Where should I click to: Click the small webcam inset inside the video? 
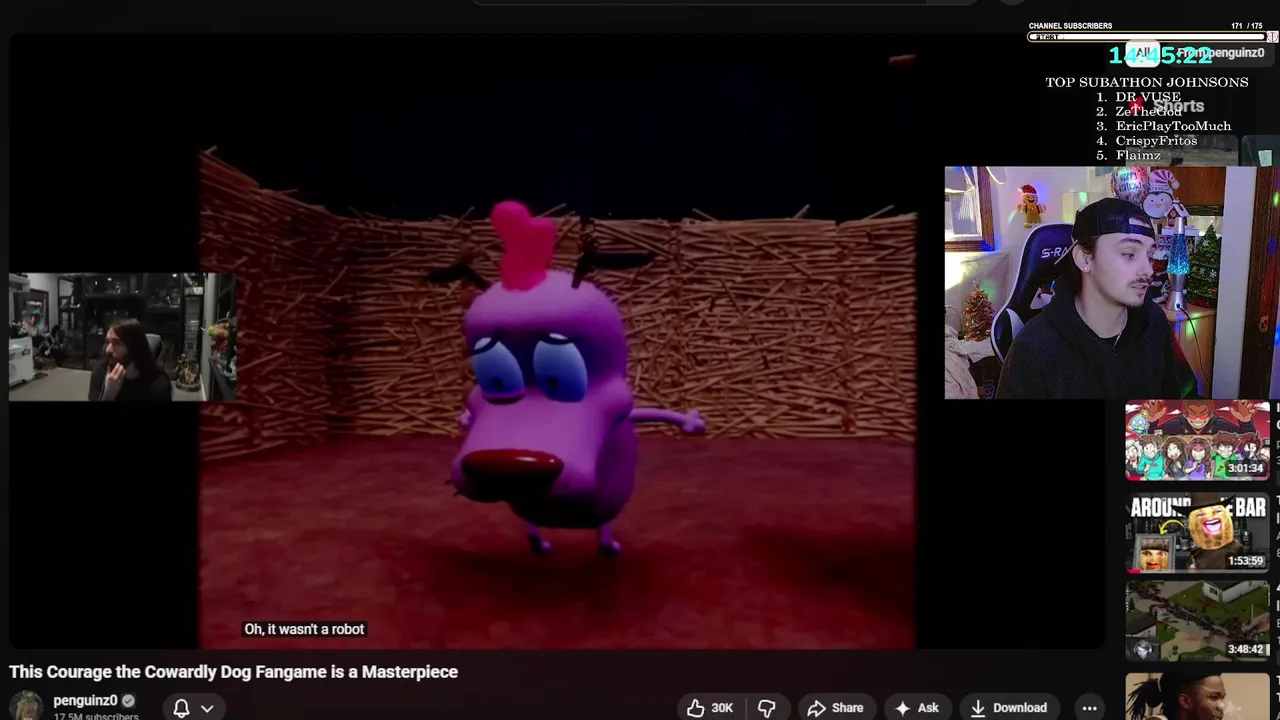click(x=122, y=337)
